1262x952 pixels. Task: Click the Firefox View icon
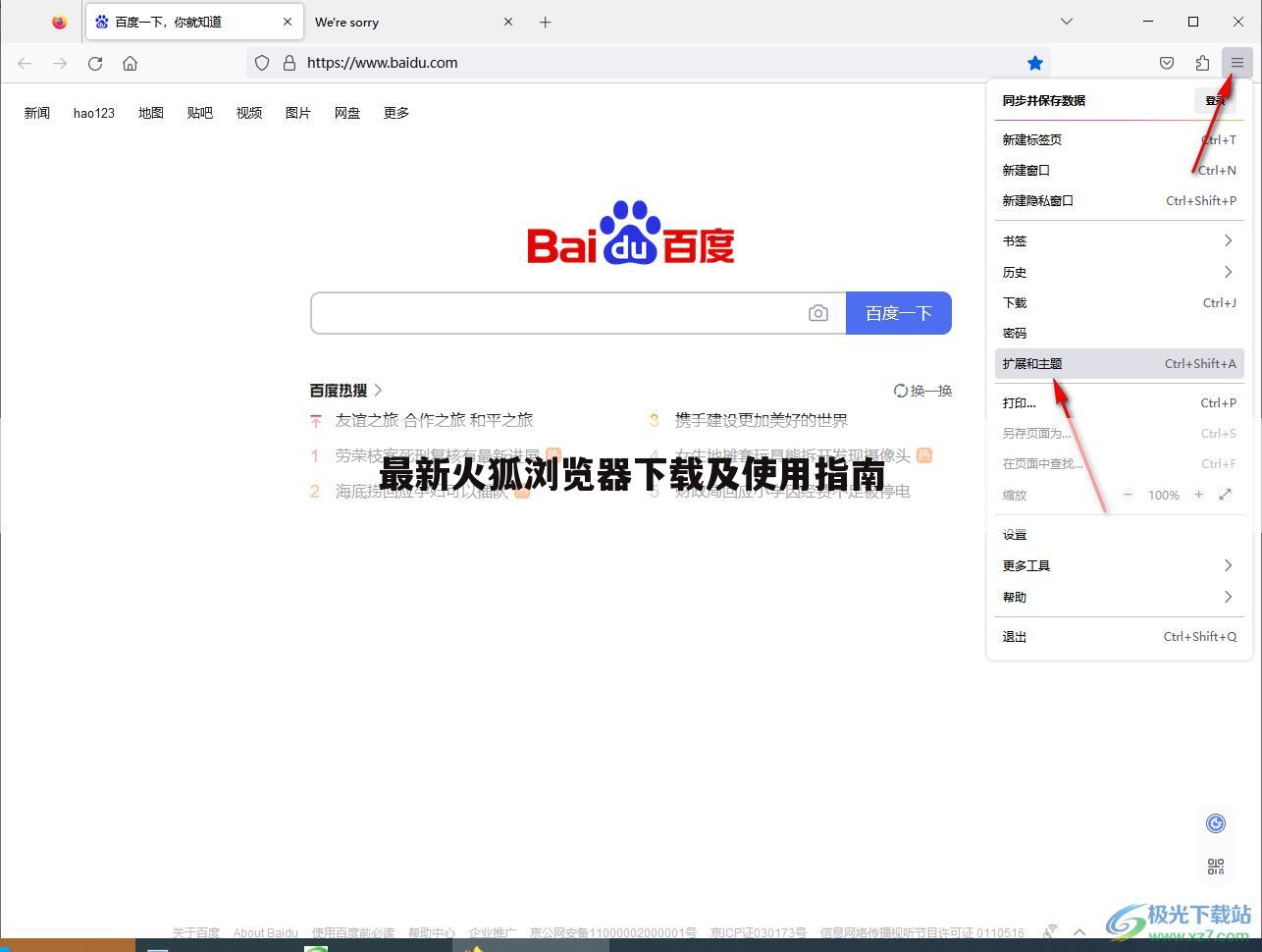[x=60, y=22]
